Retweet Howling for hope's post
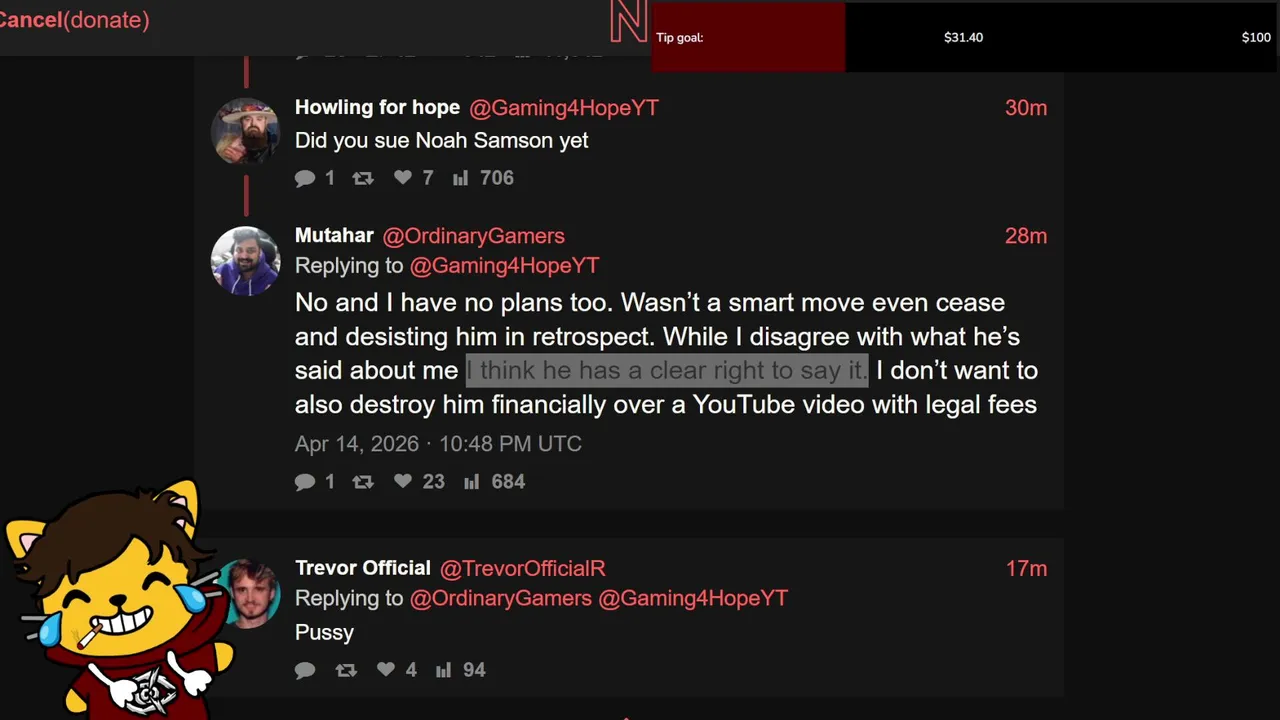The height and width of the screenshot is (720, 1280). [x=363, y=178]
